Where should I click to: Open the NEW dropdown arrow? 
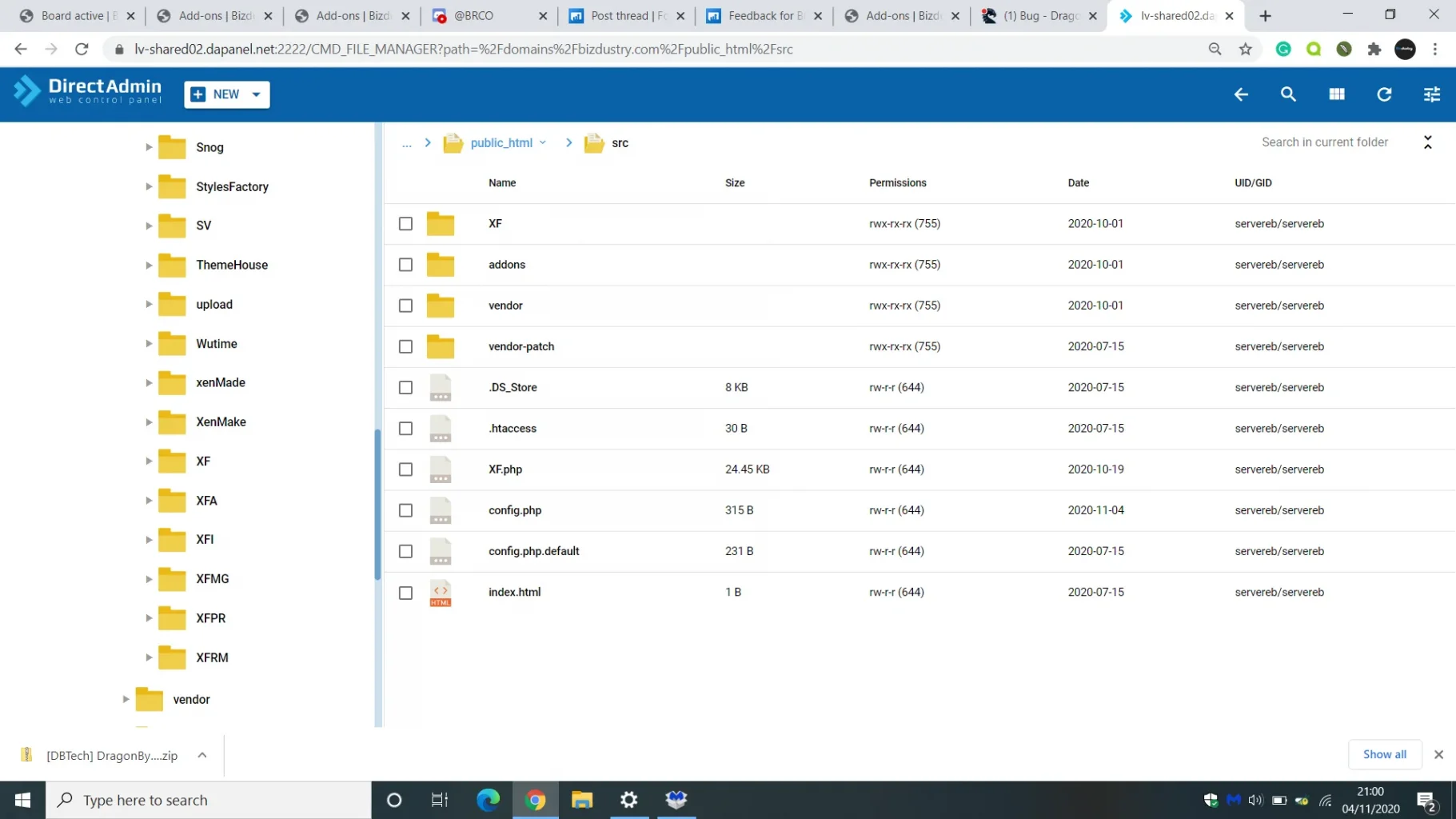256,94
